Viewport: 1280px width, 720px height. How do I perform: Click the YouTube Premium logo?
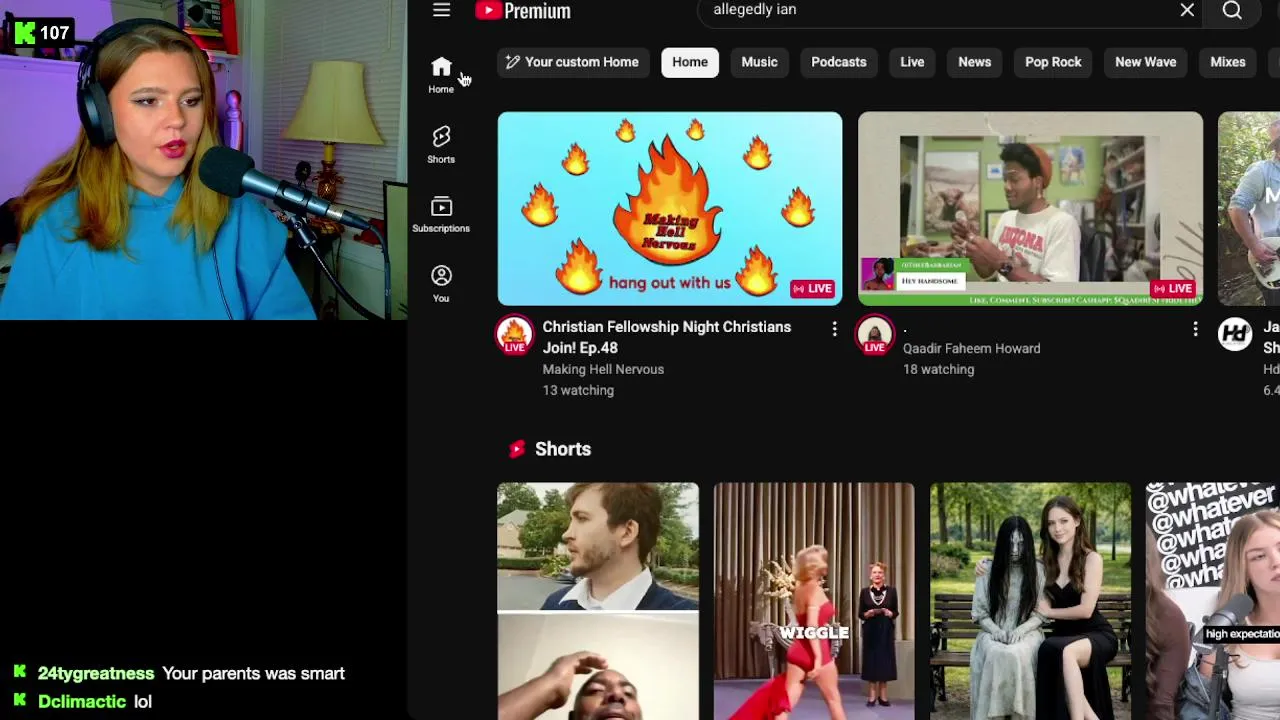tap(523, 11)
